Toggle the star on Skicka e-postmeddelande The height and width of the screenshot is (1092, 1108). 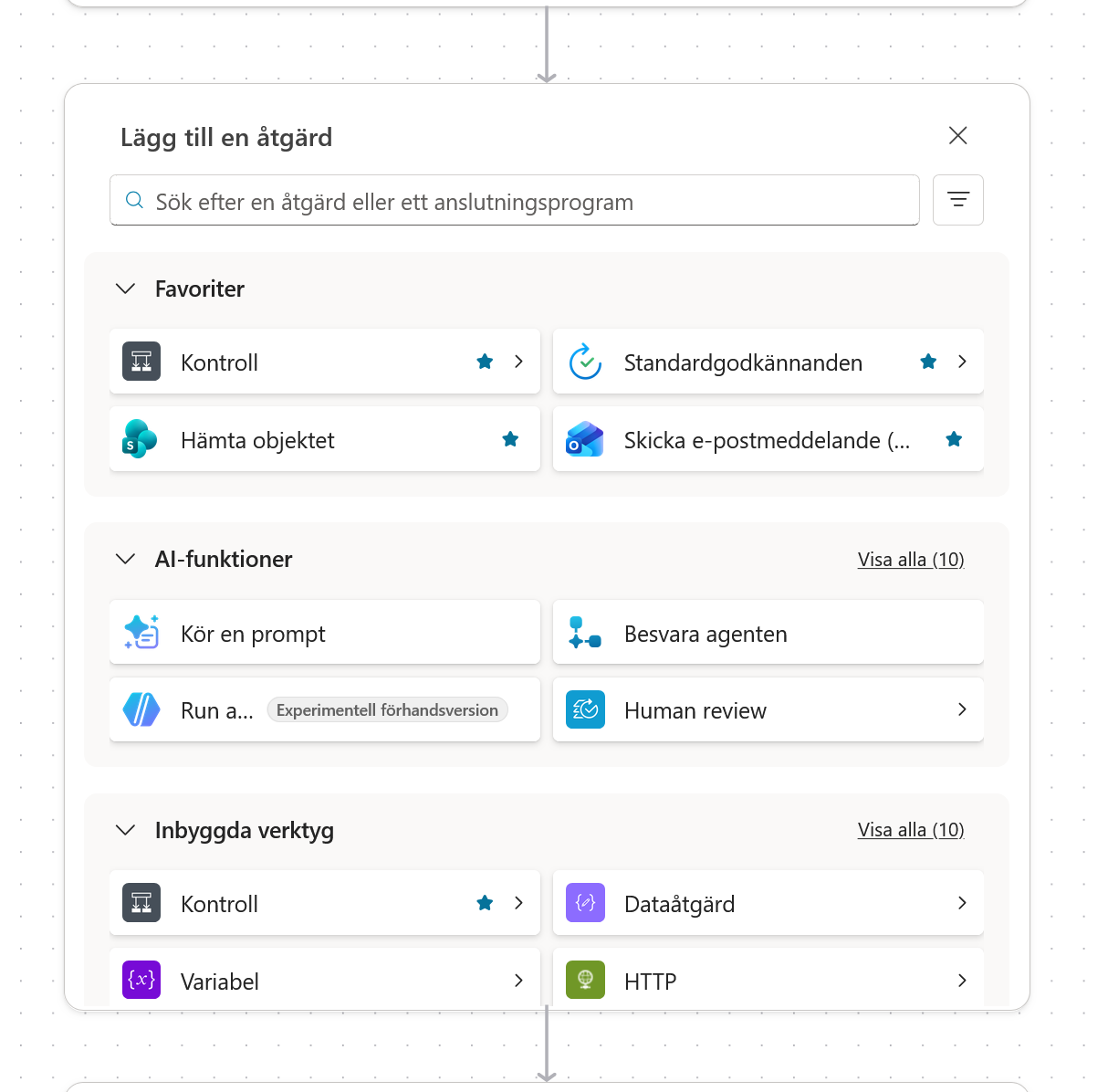click(x=954, y=439)
